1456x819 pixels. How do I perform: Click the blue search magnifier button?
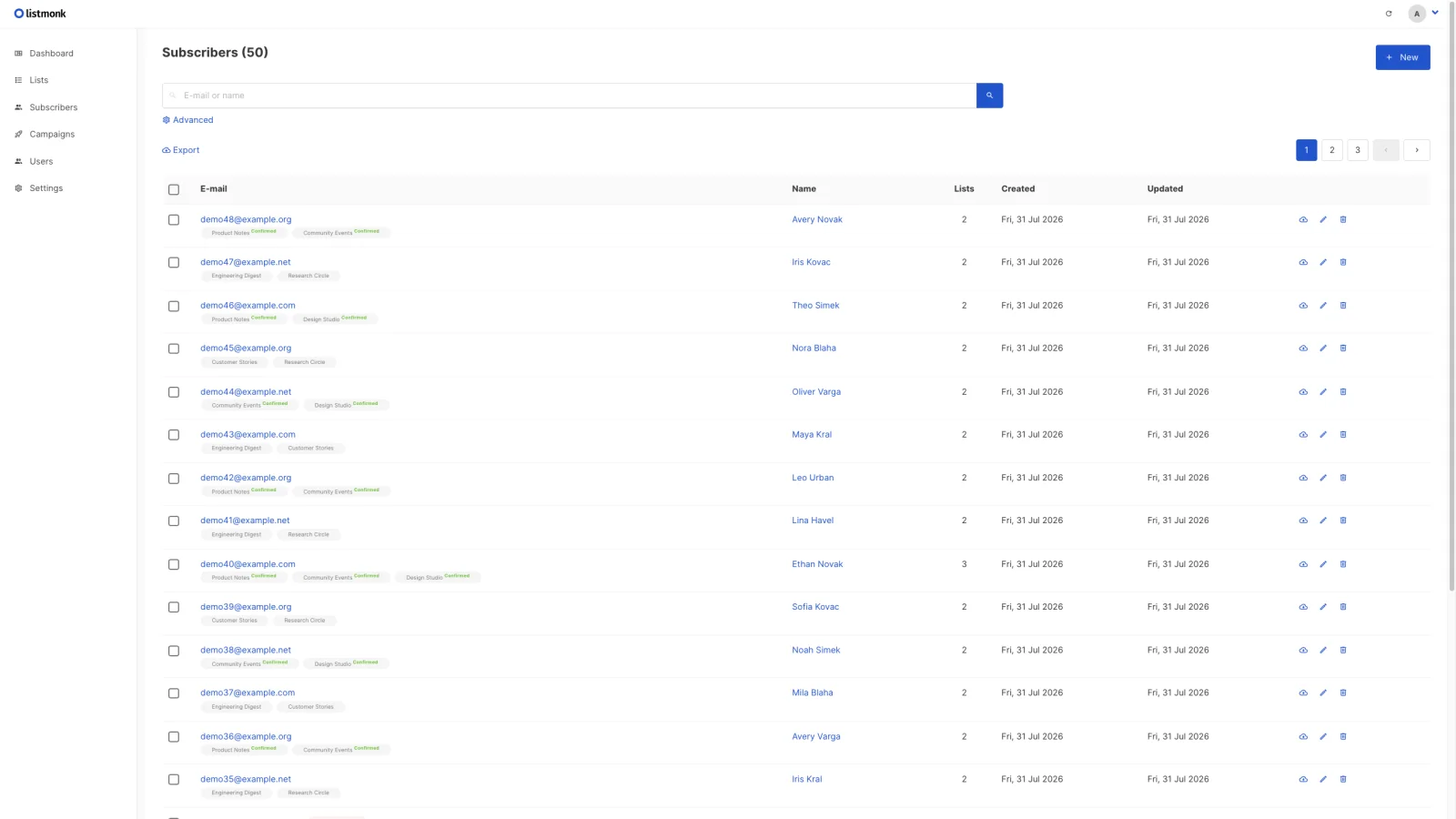[989, 96]
